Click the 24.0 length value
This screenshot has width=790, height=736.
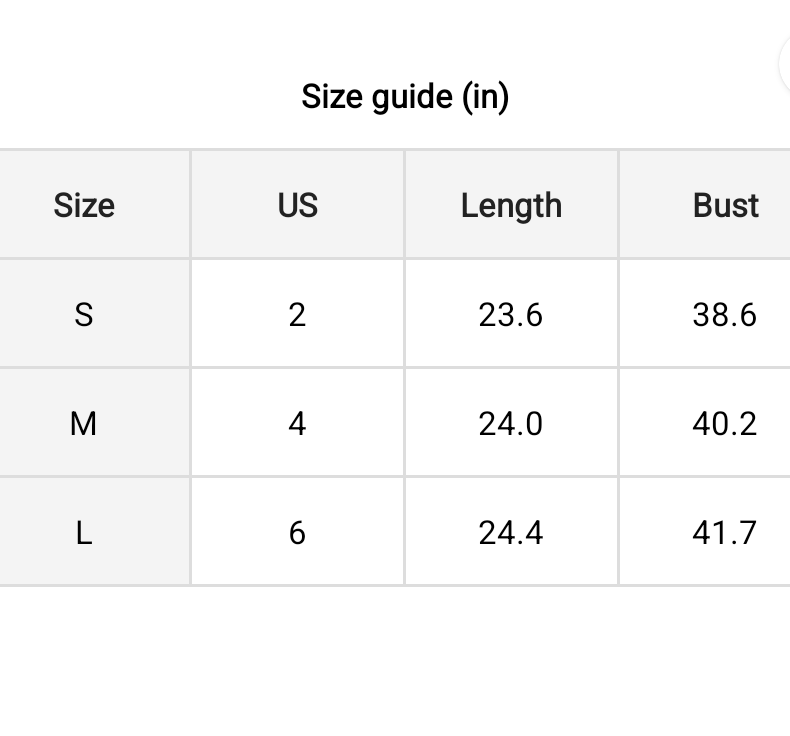click(x=511, y=424)
